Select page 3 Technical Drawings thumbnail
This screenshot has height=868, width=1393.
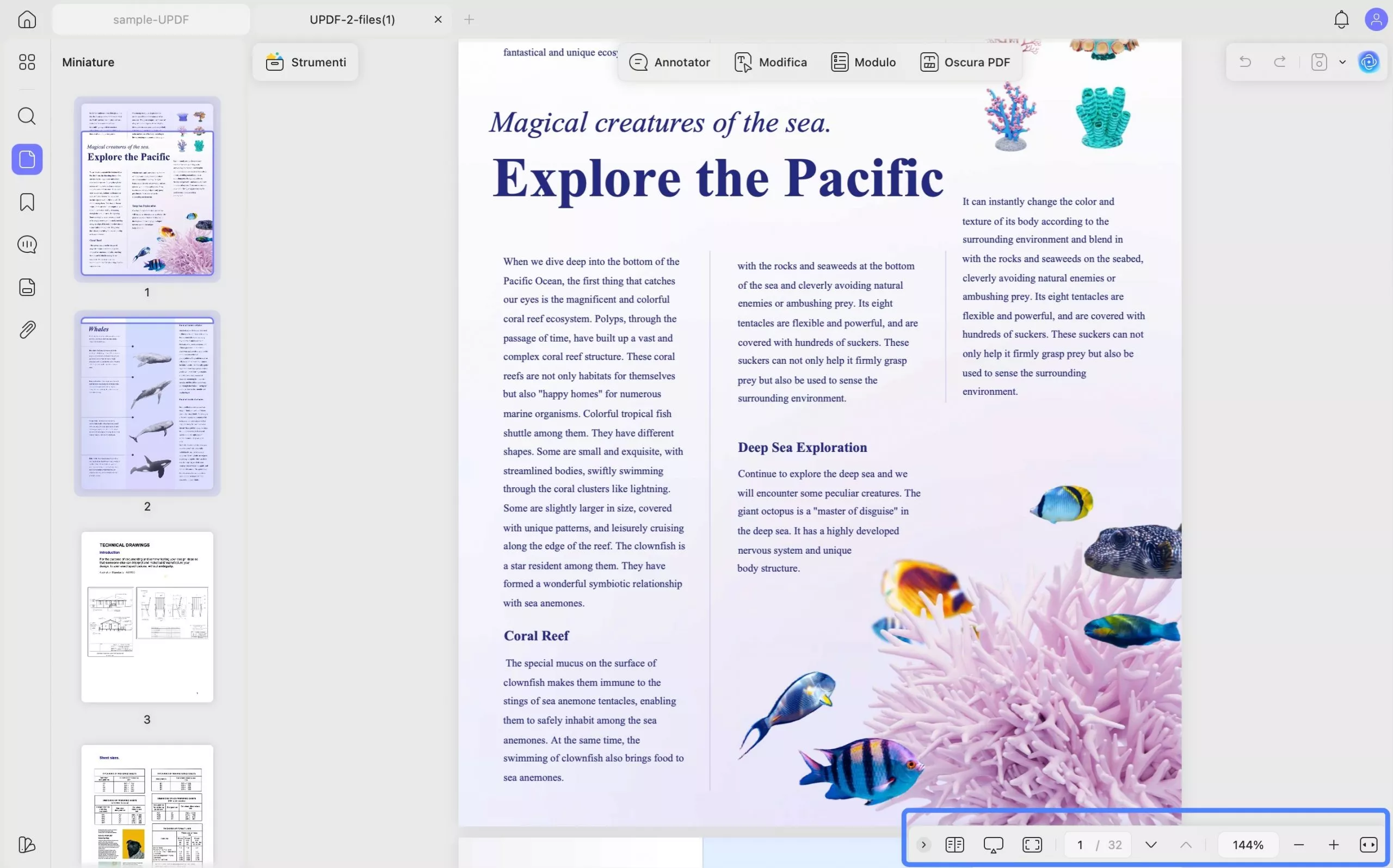point(147,617)
